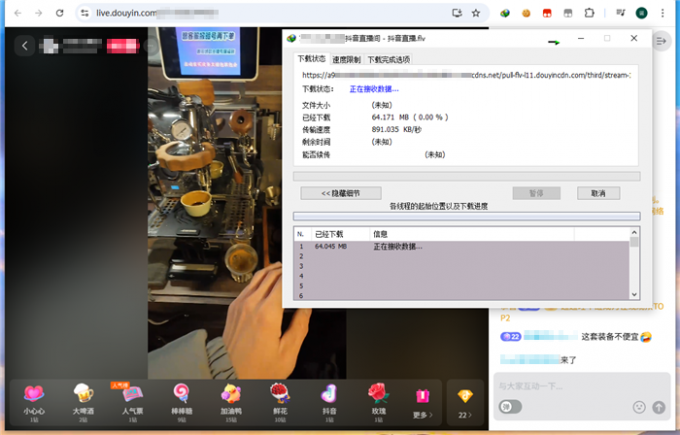Open the Extensions puzzle icon
The width and height of the screenshot is (680, 435).
(589, 13)
